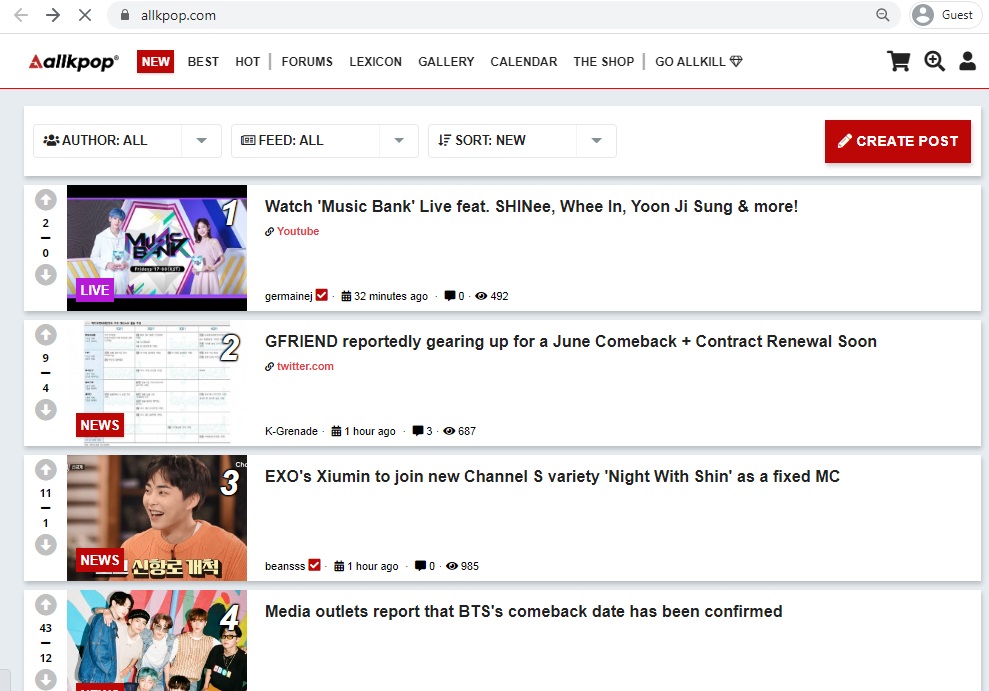Click the verified badge next to germainej
The width and height of the screenshot is (989, 691).
tap(322, 295)
